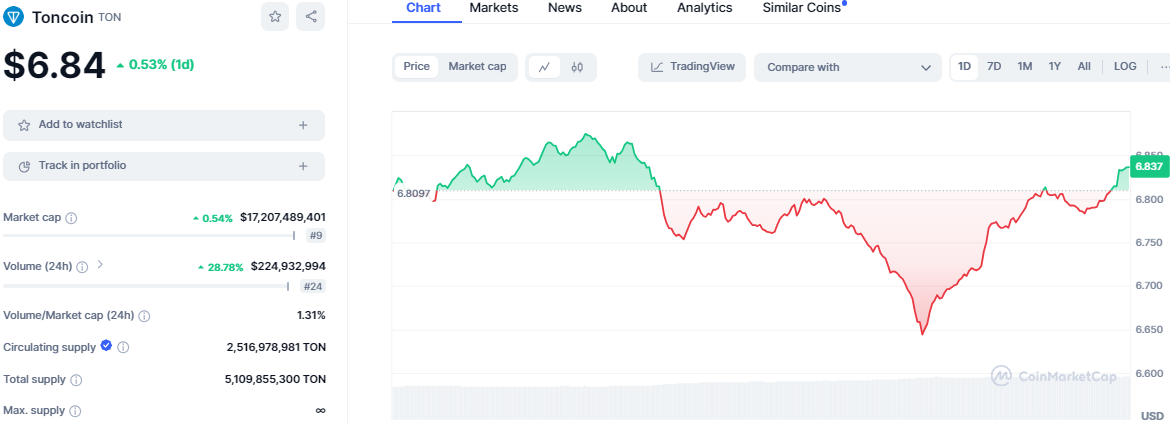The width and height of the screenshot is (1170, 423).
Task: Click the 6.650 axis label
Action: (1149, 330)
